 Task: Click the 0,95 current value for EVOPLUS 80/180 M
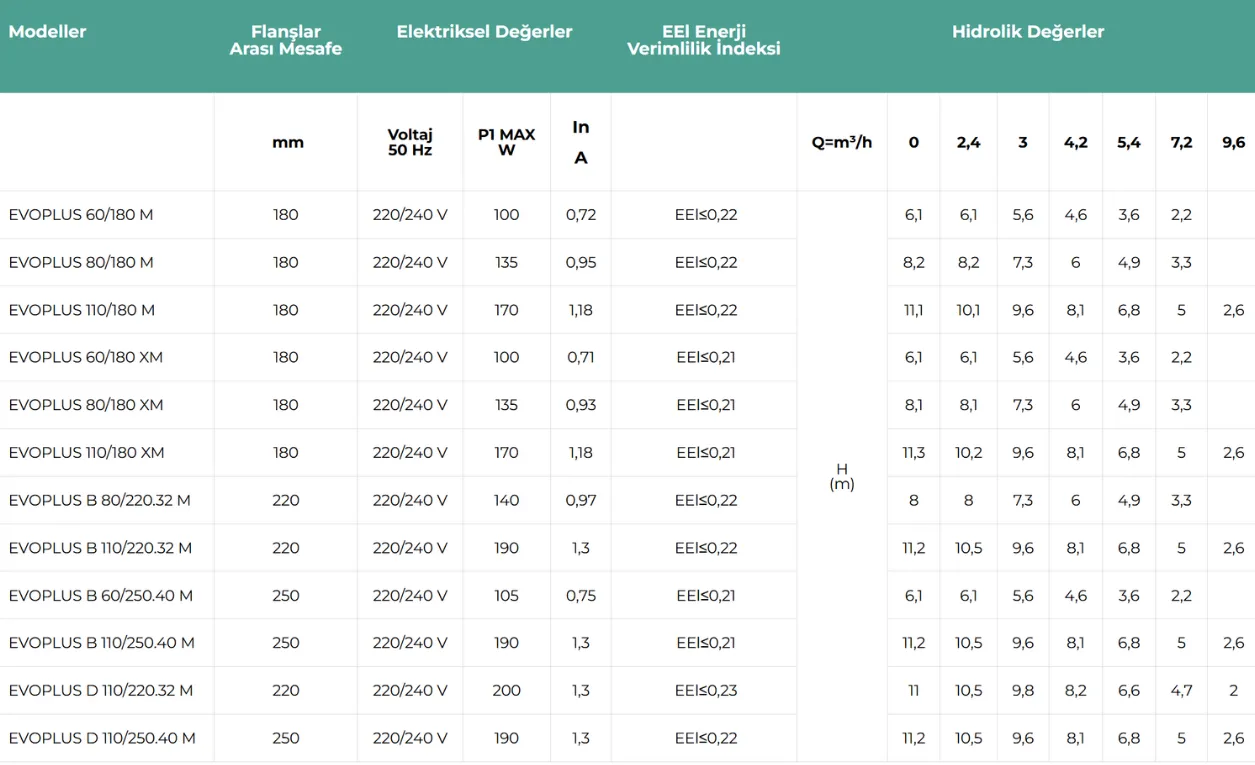(581, 263)
